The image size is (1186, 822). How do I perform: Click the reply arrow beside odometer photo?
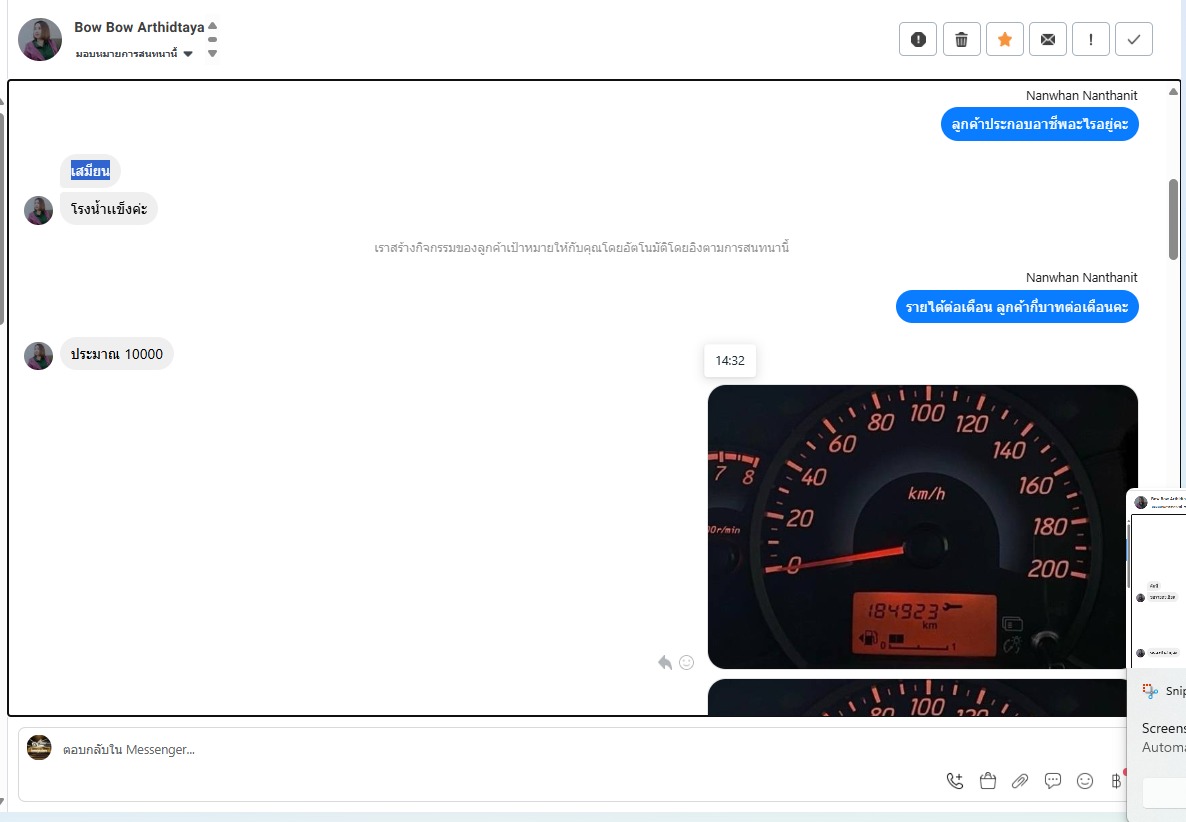pos(665,662)
